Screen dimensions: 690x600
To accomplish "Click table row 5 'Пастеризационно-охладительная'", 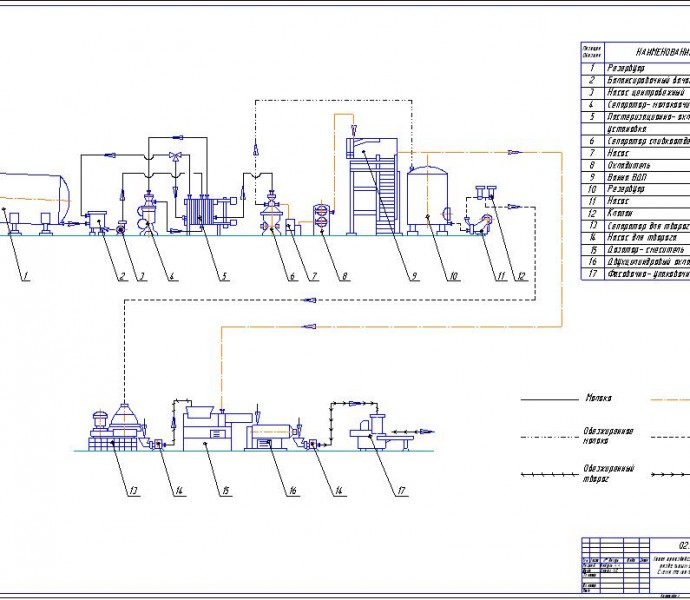I will coord(635,117).
